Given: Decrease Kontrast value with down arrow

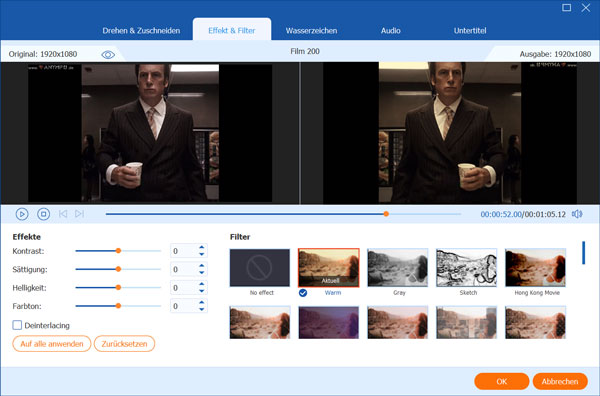Looking at the screenshot, I should [x=202, y=254].
